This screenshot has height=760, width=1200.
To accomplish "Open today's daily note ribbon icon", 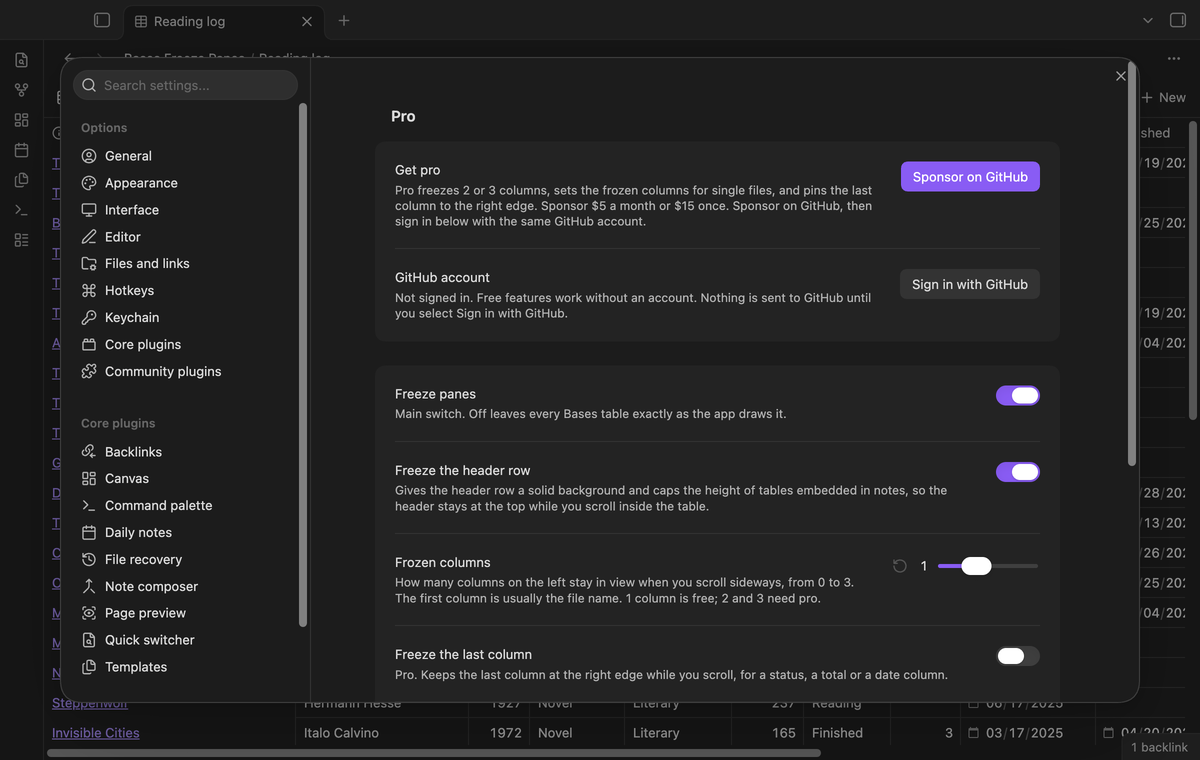I will [x=21, y=150].
